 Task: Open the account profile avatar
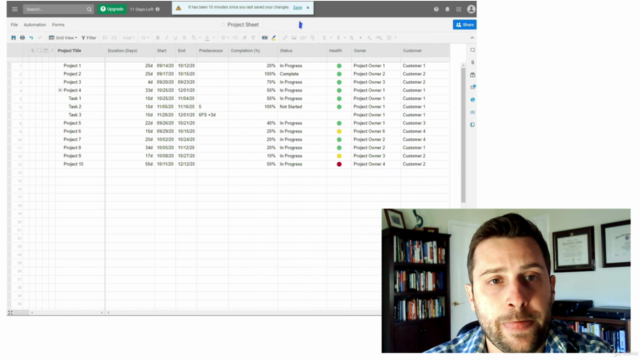pyautogui.click(x=471, y=9)
